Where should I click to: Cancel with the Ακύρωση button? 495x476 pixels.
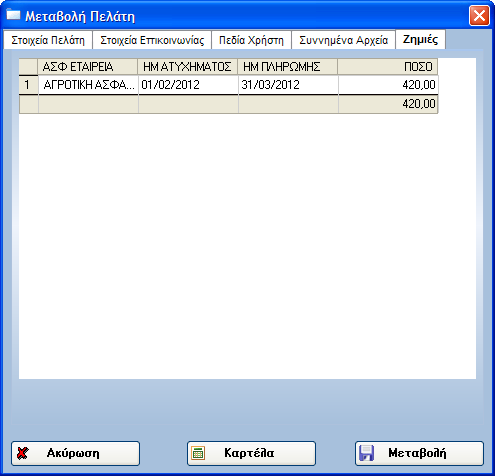pos(75,453)
